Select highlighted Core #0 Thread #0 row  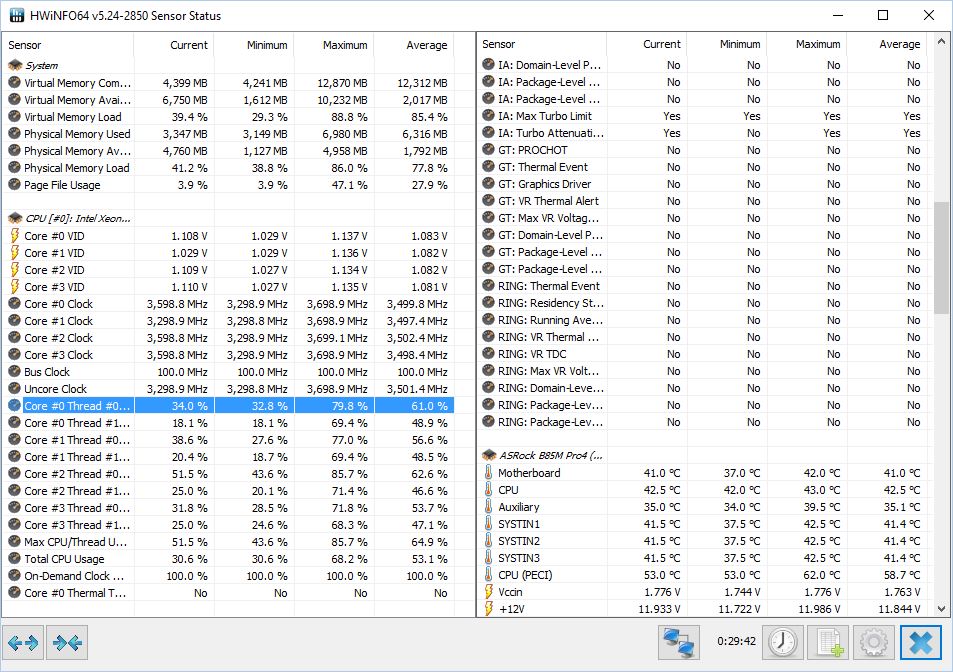click(228, 406)
